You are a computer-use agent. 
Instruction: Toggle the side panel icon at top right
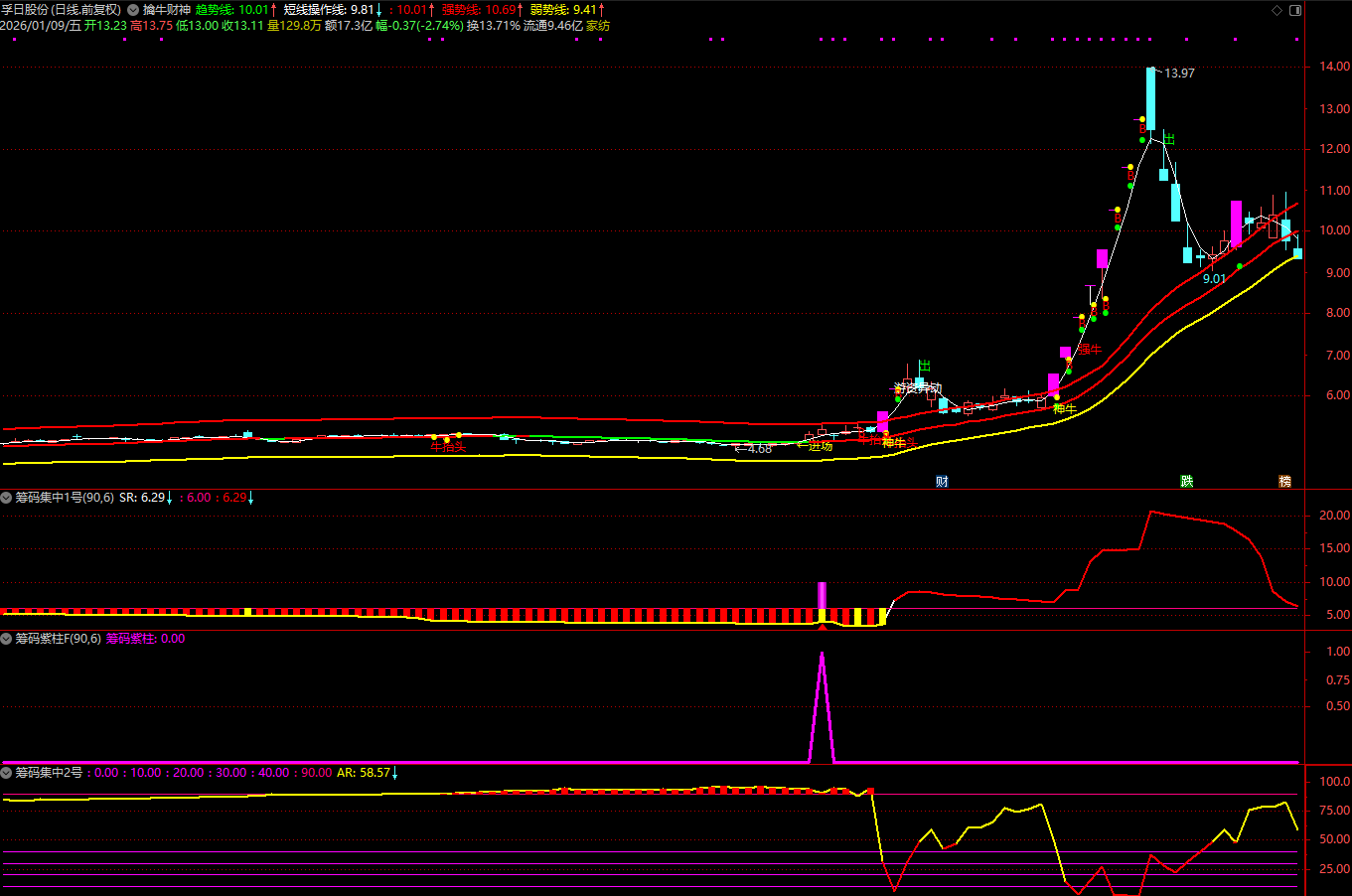(1295, 10)
